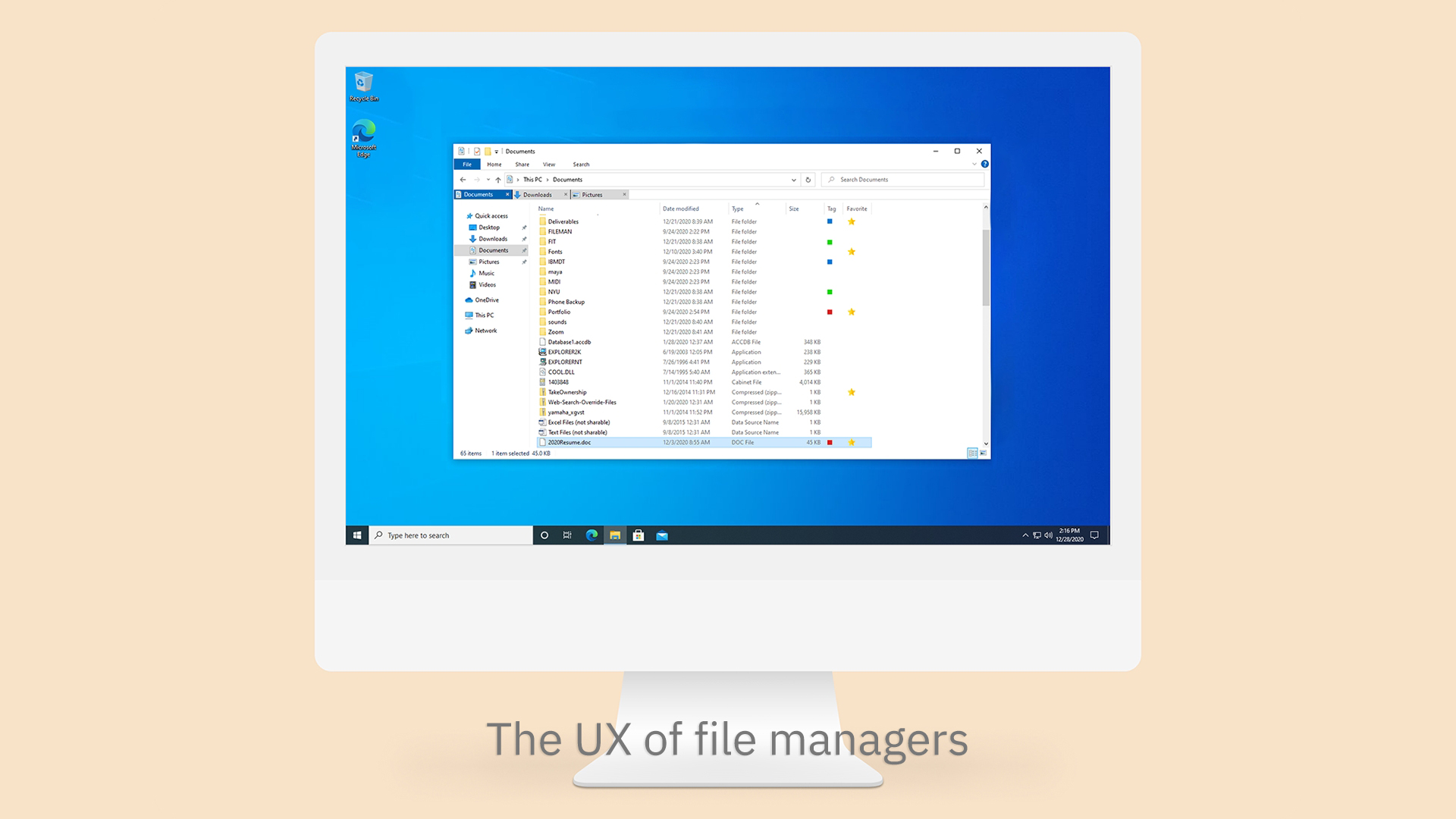Switch to details view icon in status bar
Viewport: 1456px width, 819px height.
tap(972, 453)
